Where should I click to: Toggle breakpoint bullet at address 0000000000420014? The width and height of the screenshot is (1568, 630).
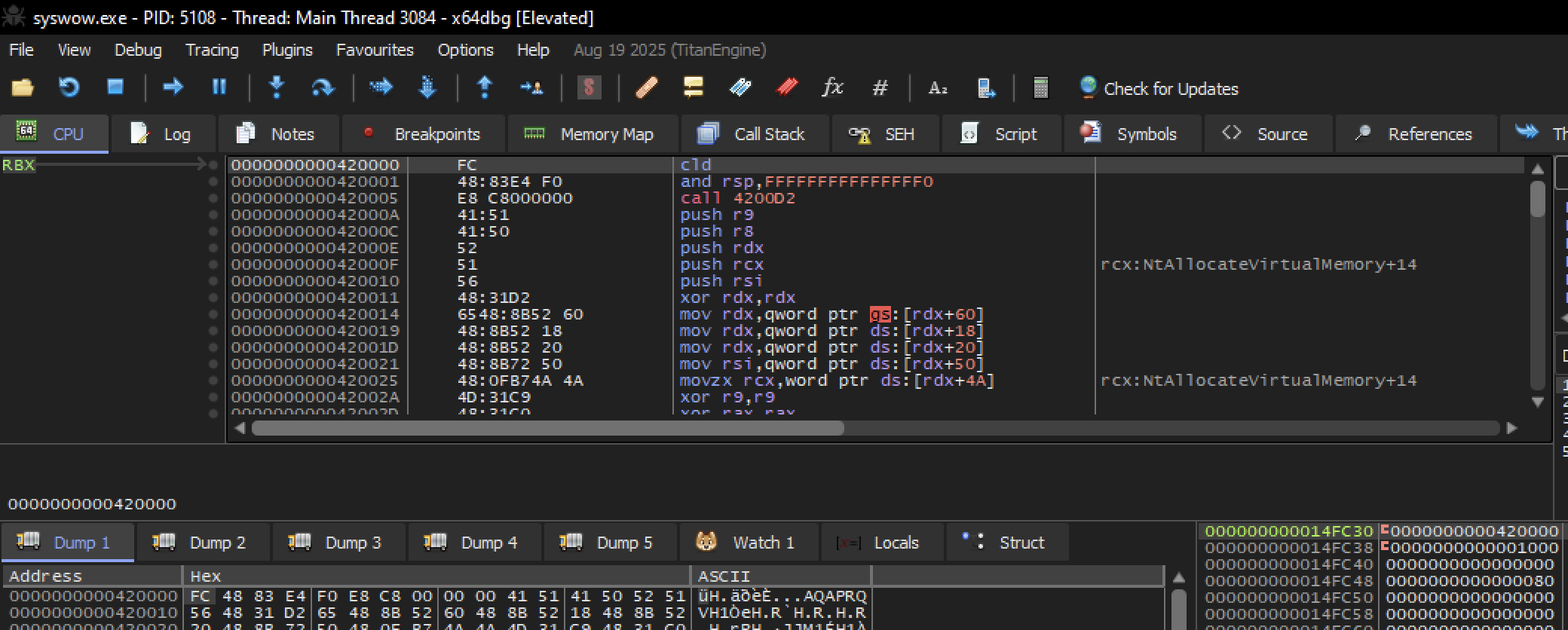pyautogui.click(x=213, y=314)
